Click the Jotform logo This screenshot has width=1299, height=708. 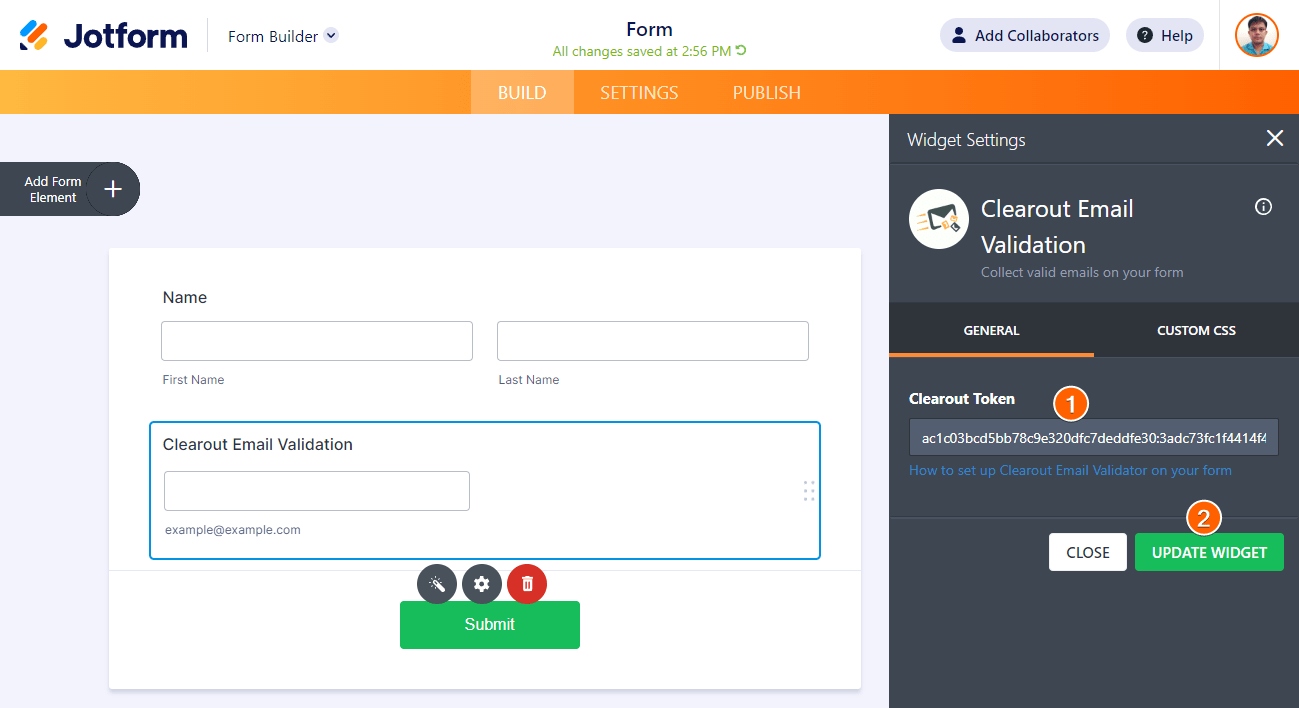click(x=103, y=36)
